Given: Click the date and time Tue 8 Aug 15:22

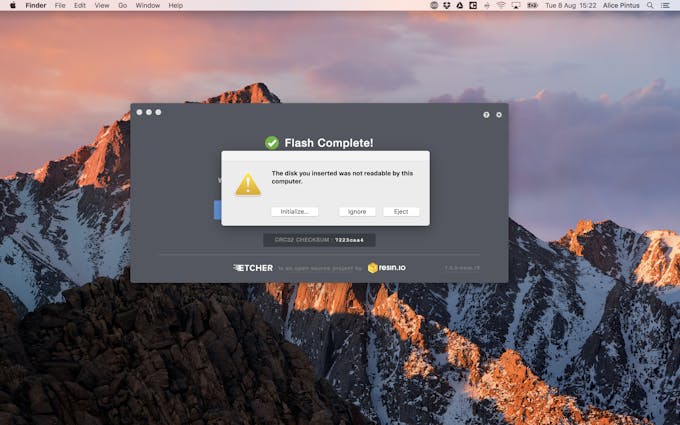Looking at the screenshot, I should (x=571, y=5).
